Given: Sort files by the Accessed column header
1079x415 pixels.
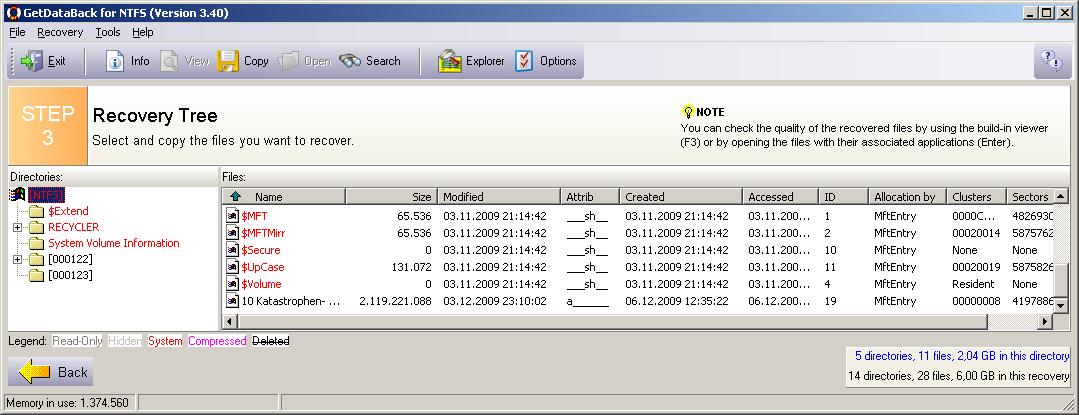Looking at the screenshot, I should click(x=780, y=197).
